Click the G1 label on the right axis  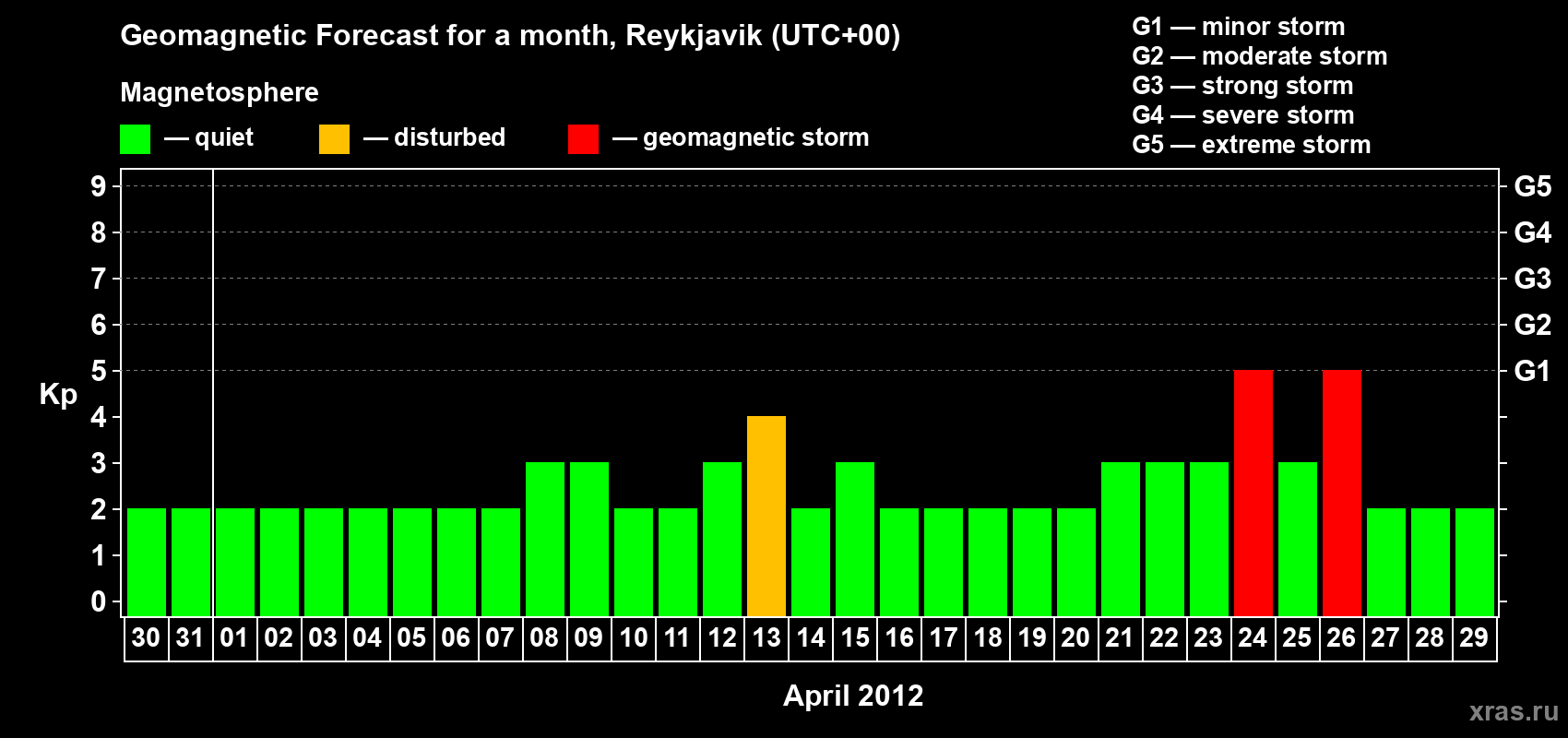pos(1533,371)
